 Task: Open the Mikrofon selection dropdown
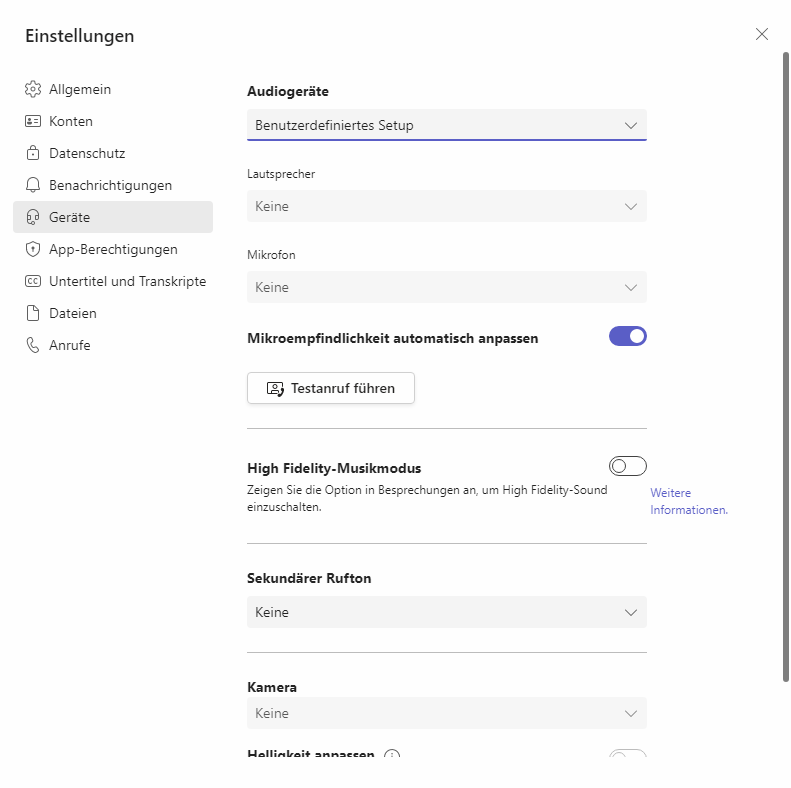coord(446,287)
